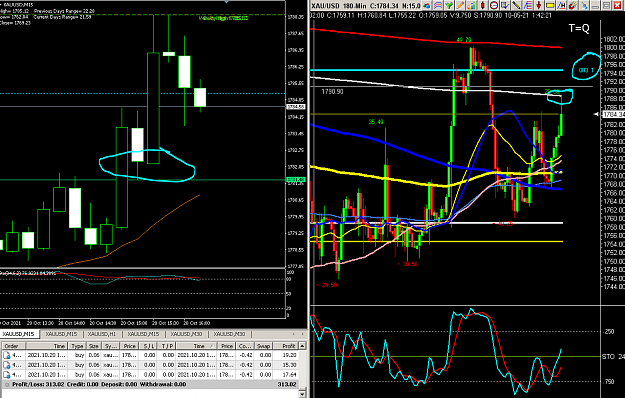Sort by the T / P column header

(167, 346)
